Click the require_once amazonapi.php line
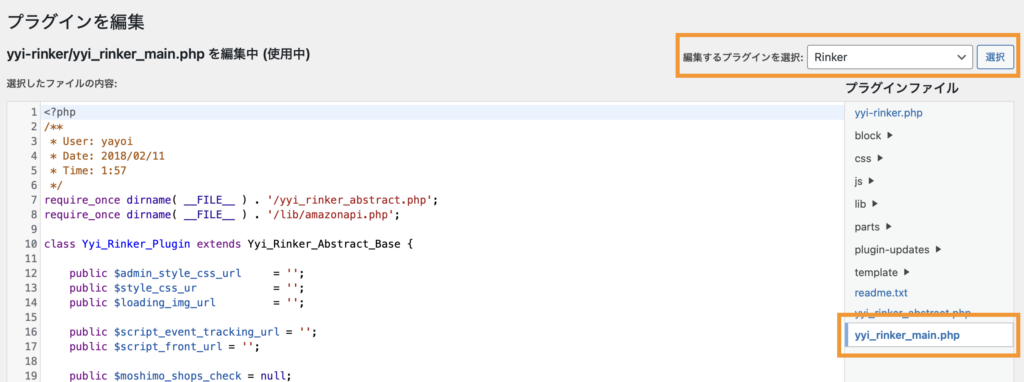The image size is (1024, 382). click(x=221, y=214)
